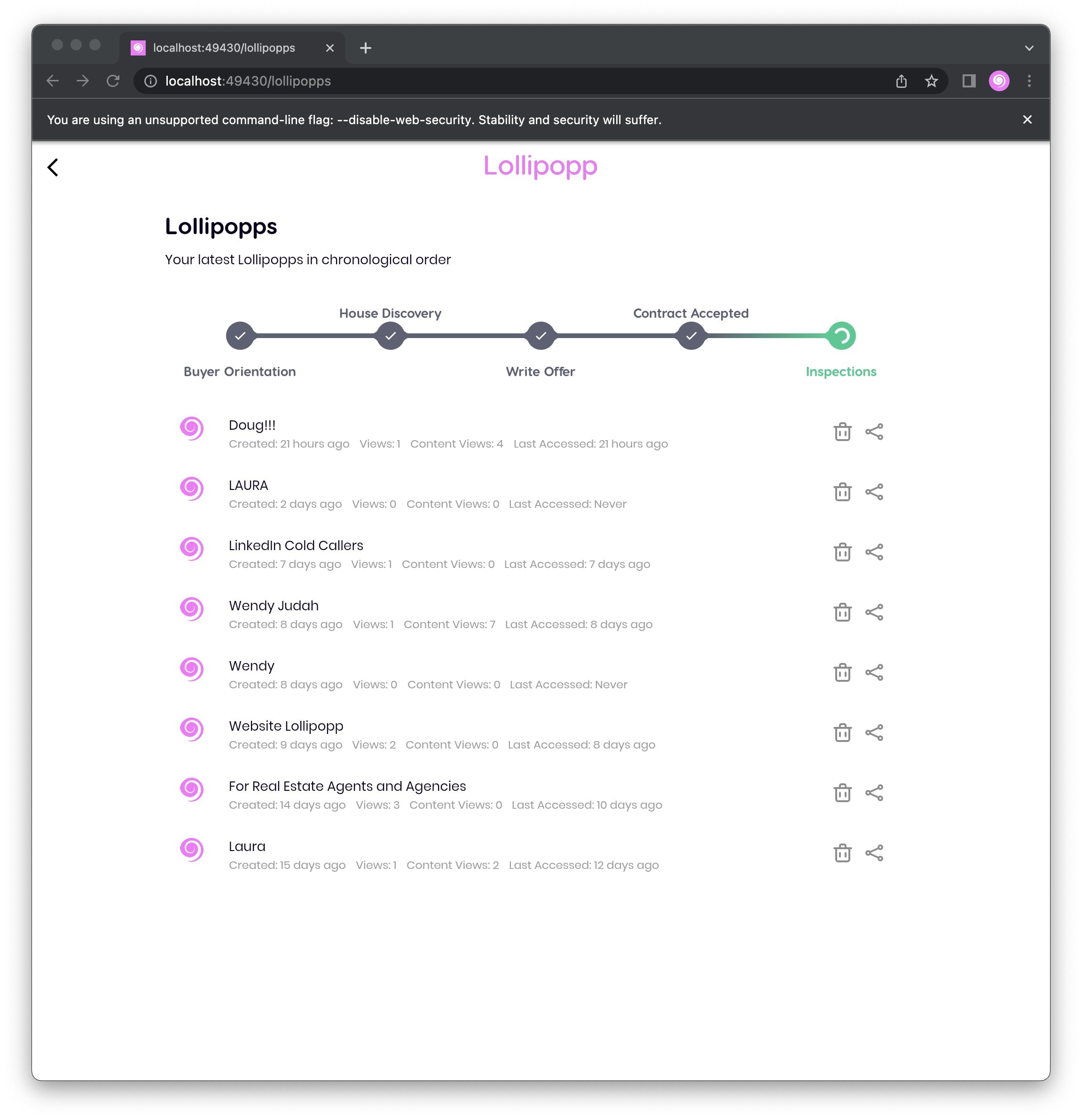Open the Website Lollipopp title
The width and height of the screenshot is (1082, 1120).
pos(286,726)
